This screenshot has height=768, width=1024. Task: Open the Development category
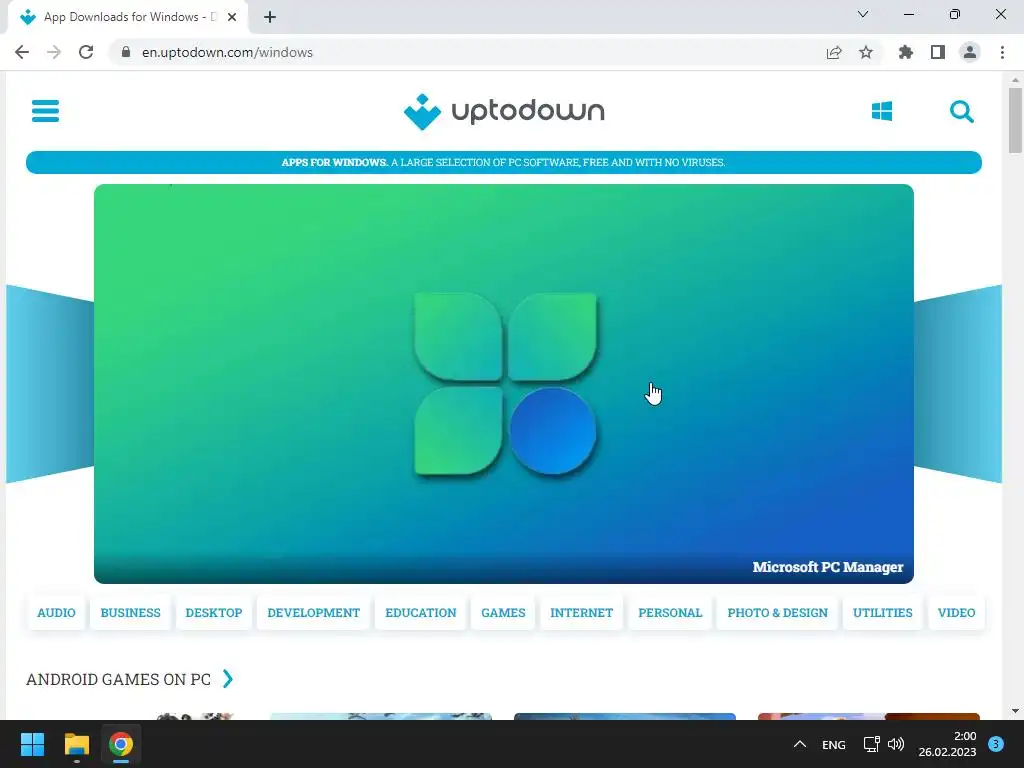click(313, 613)
